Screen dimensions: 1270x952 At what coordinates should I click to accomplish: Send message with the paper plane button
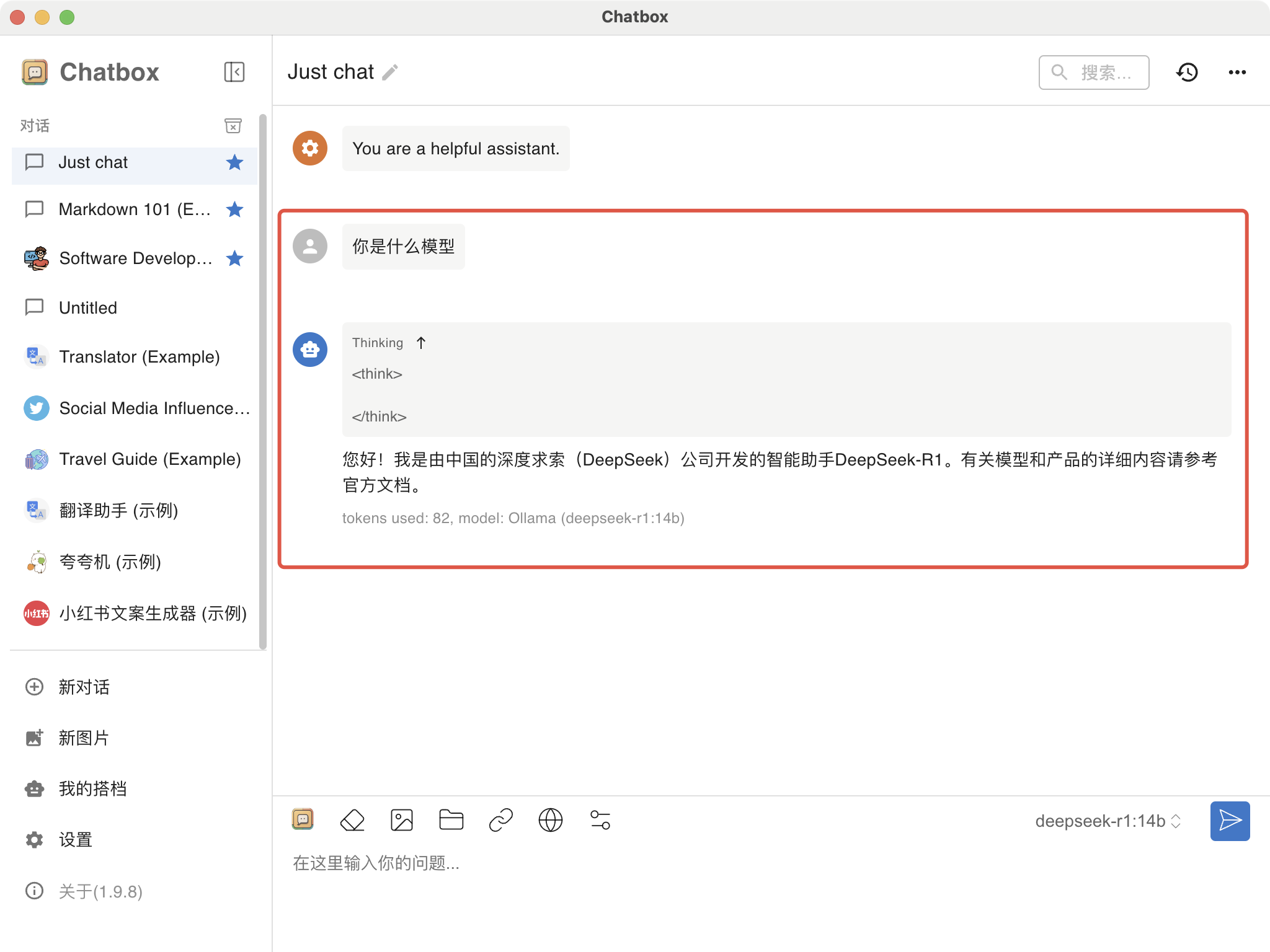click(1230, 821)
